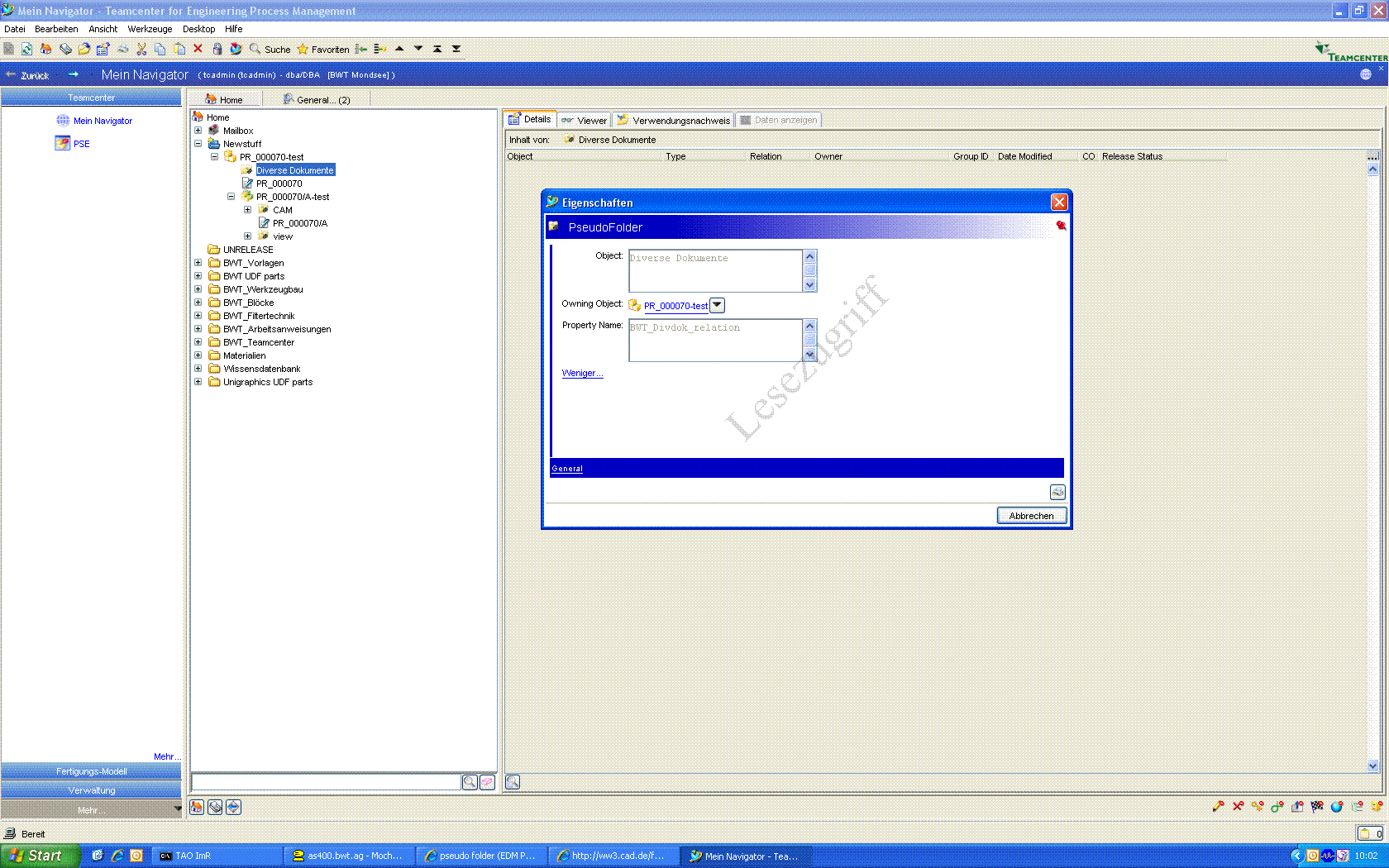Switch to TAO ImR taskbar window
The width and height of the screenshot is (1389, 868).
click(217, 856)
